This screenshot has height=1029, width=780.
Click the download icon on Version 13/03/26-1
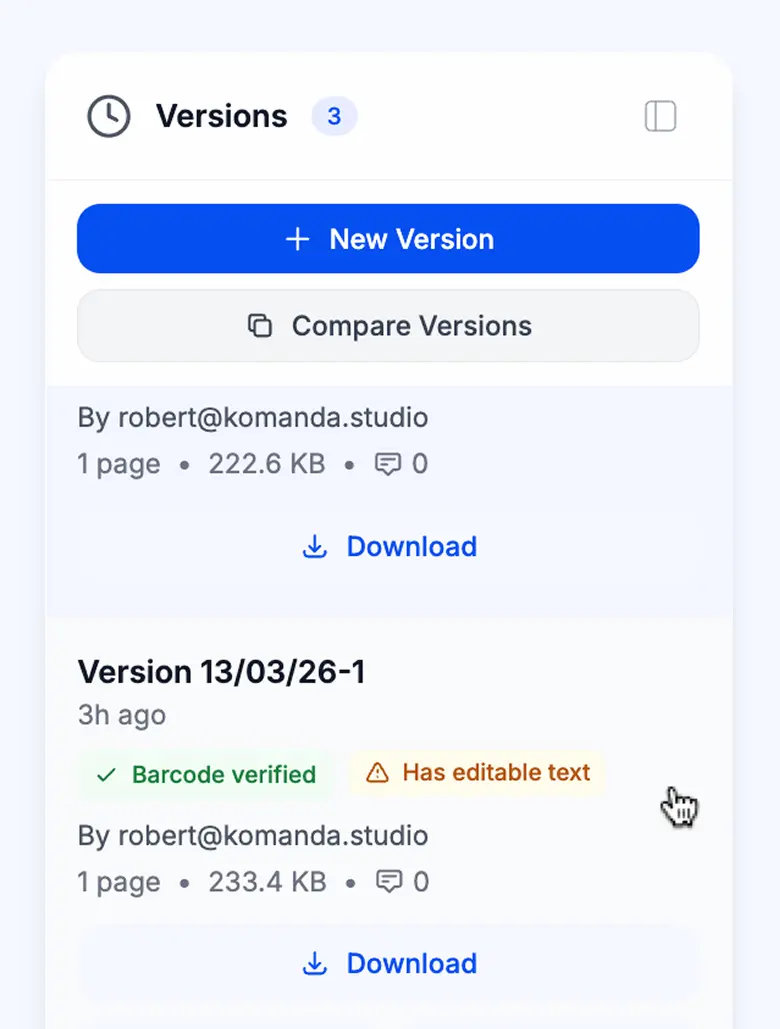pos(314,963)
